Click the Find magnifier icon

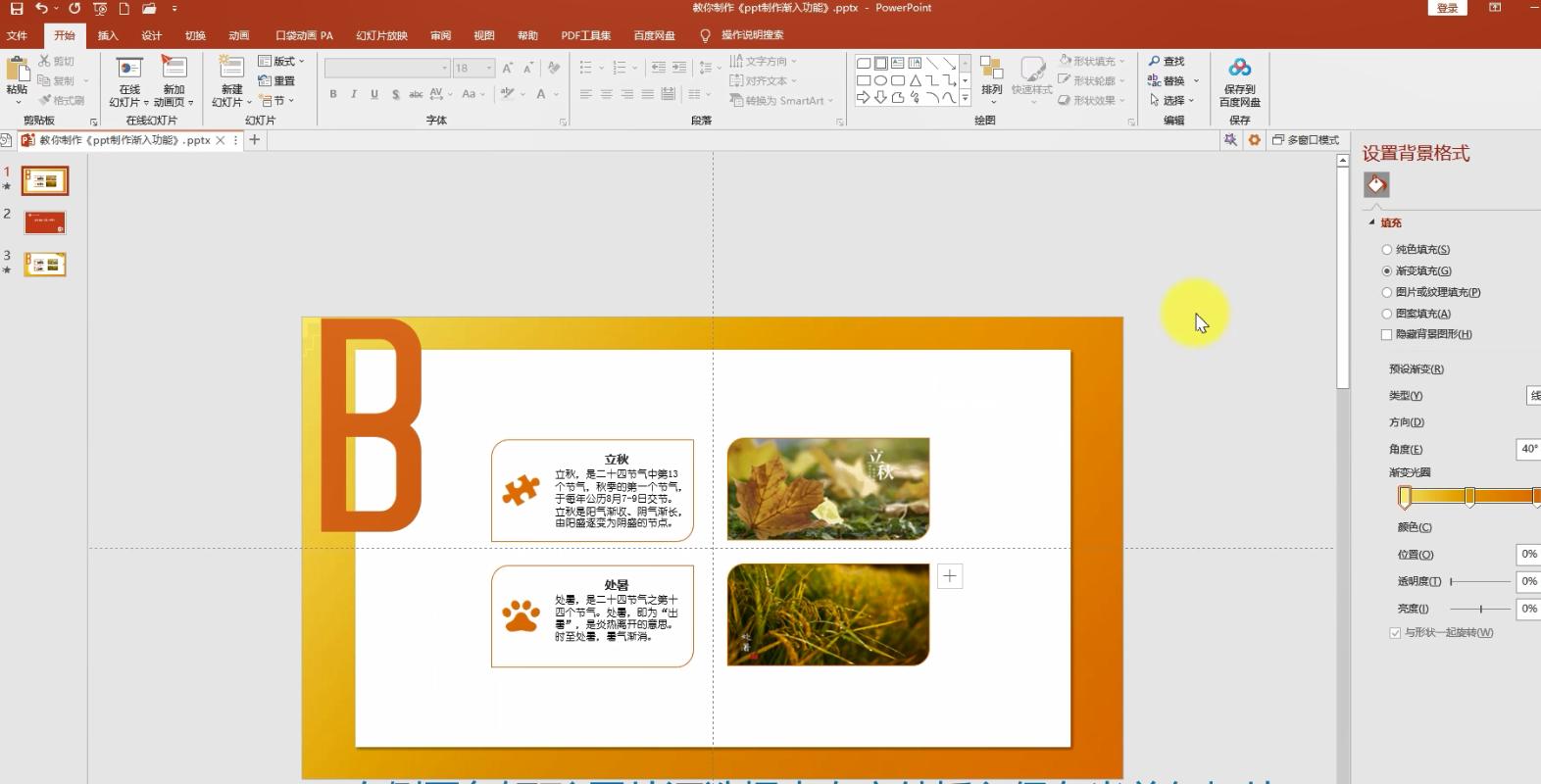(1155, 61)
